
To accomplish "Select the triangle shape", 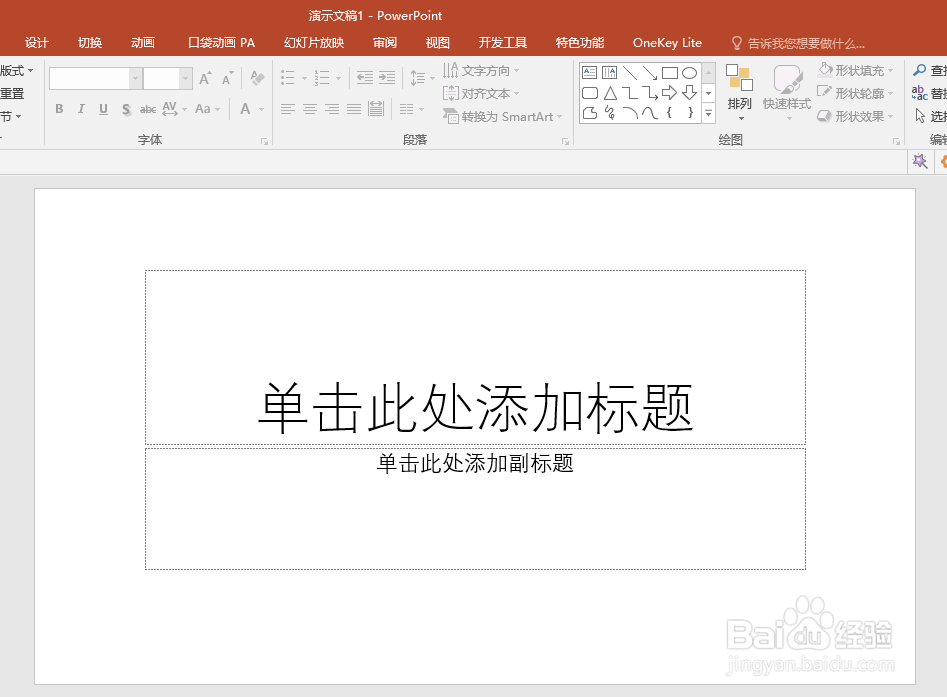I will [610, 93].
